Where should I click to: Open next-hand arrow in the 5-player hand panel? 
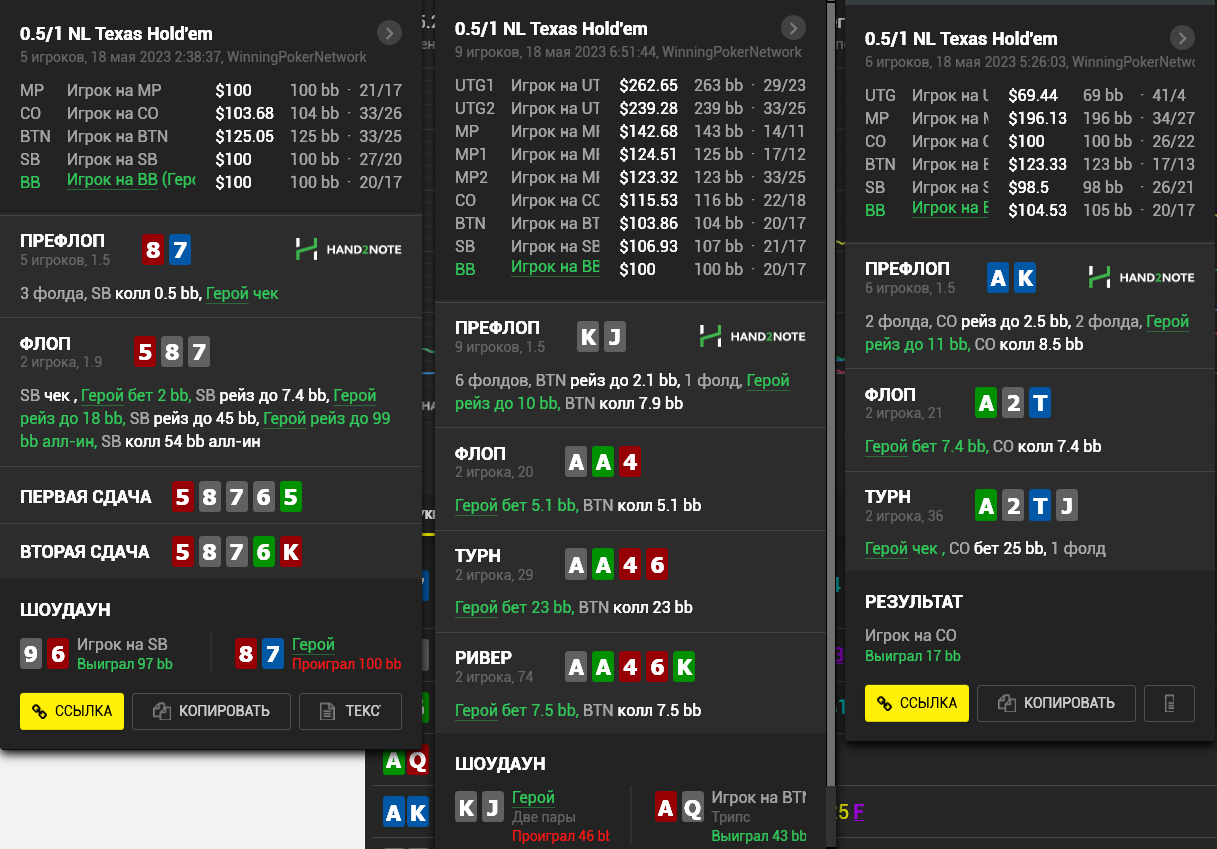pyautogui.click(x=389, y=33)
